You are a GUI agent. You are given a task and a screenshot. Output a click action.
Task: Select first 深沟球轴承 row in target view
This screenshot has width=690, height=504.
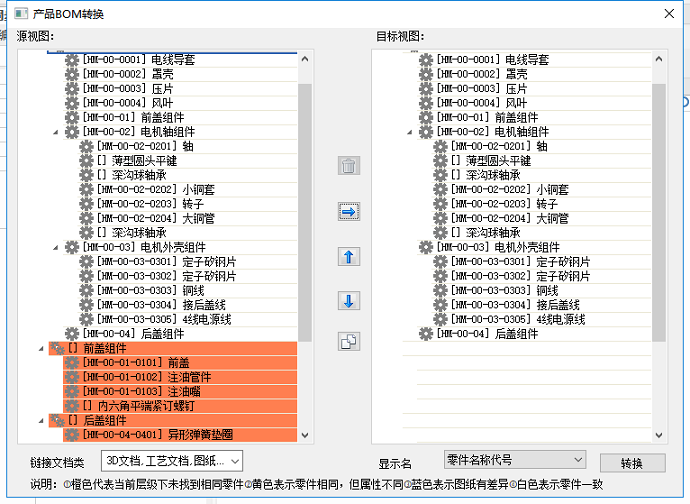(486, 175)
